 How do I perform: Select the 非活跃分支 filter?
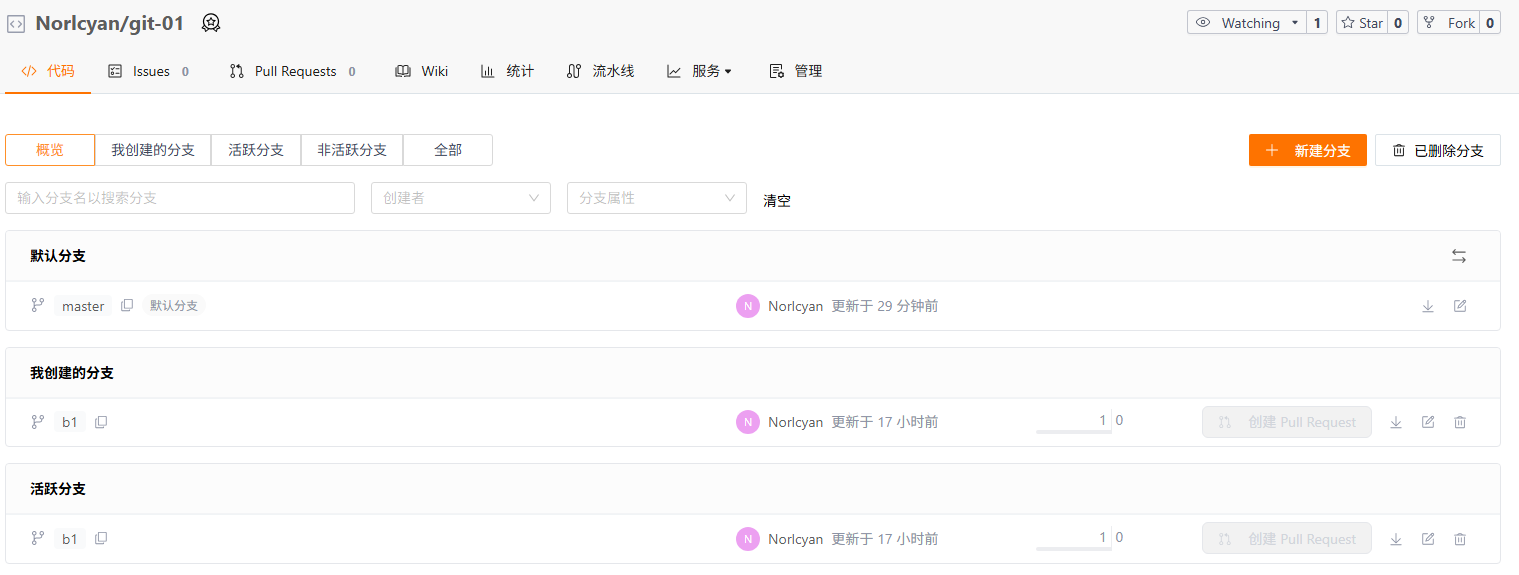click(352, 150)
